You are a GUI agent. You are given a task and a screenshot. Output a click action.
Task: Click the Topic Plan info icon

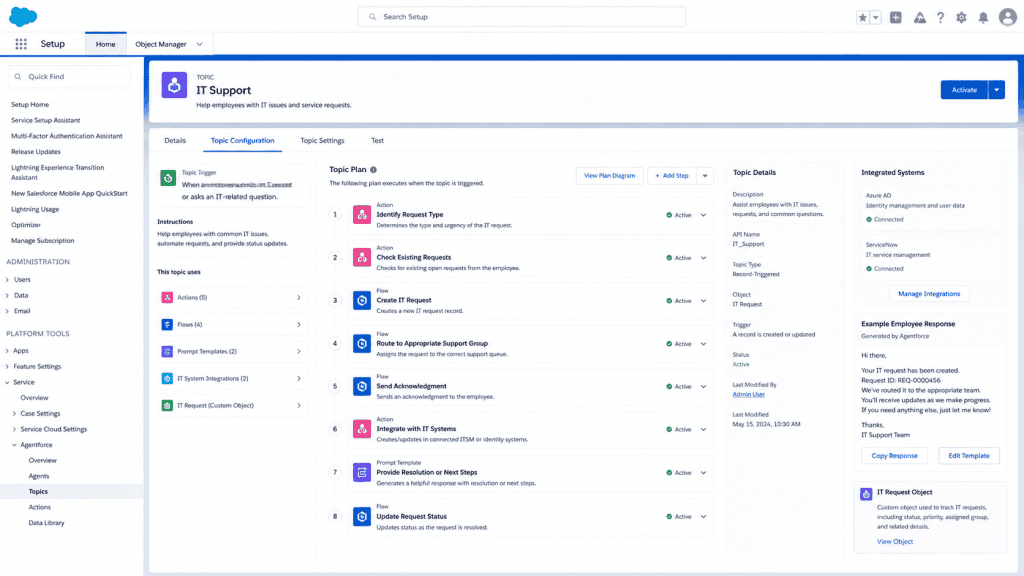coord(374,170)
